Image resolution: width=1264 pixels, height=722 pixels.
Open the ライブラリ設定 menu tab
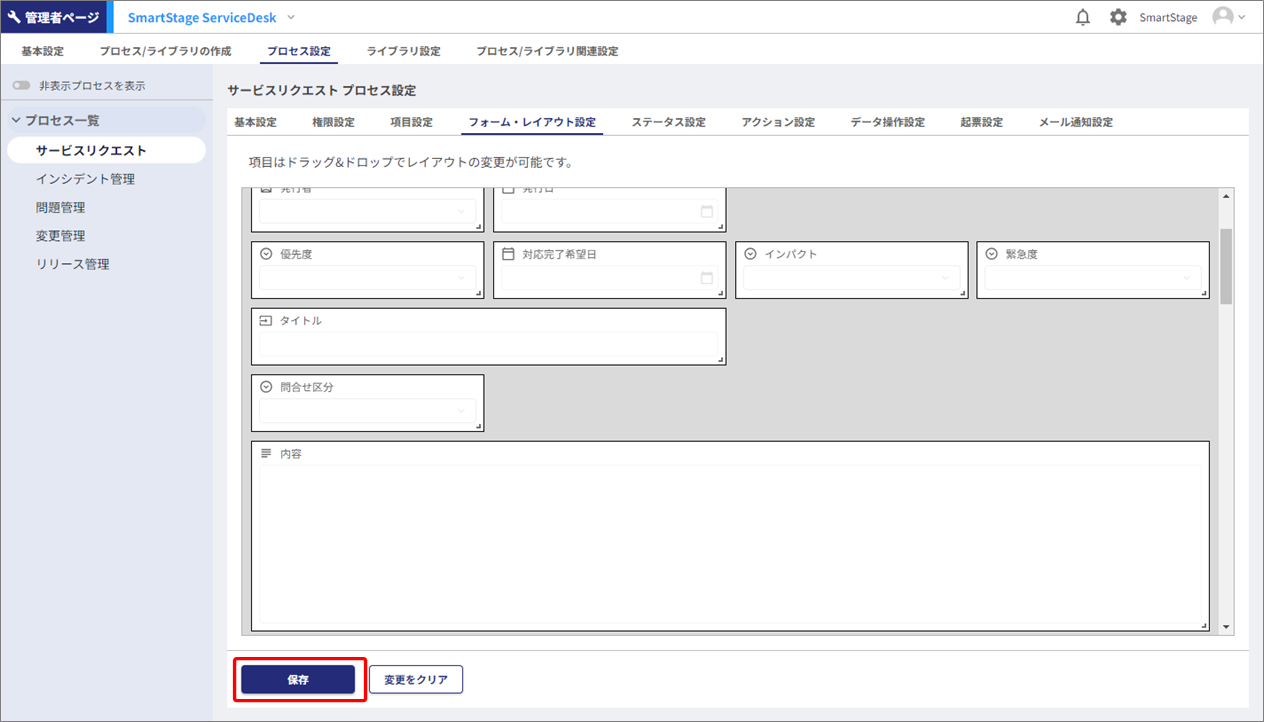(x=403, y=51)
